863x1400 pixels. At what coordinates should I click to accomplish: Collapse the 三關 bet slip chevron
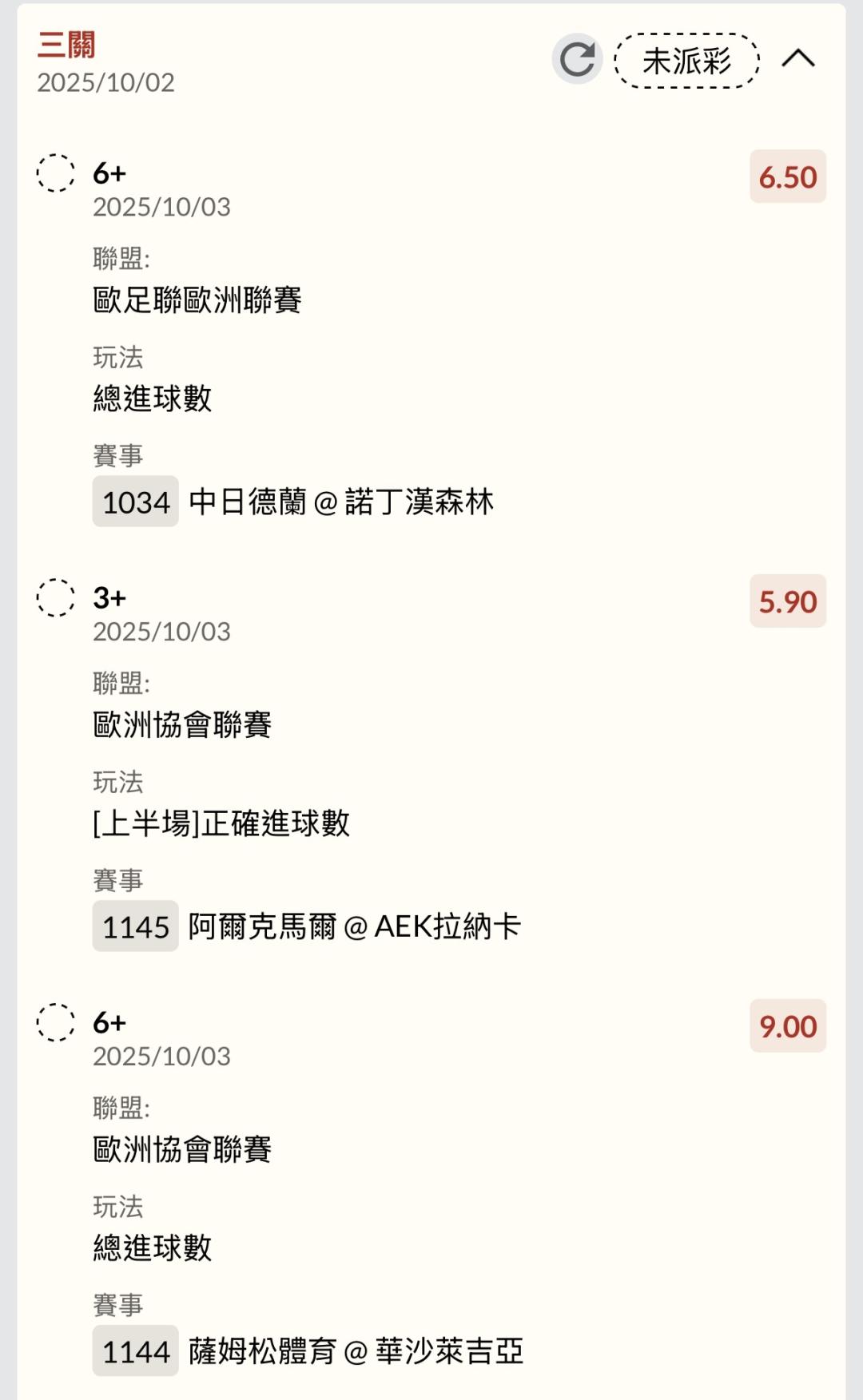tap(797, 59)
